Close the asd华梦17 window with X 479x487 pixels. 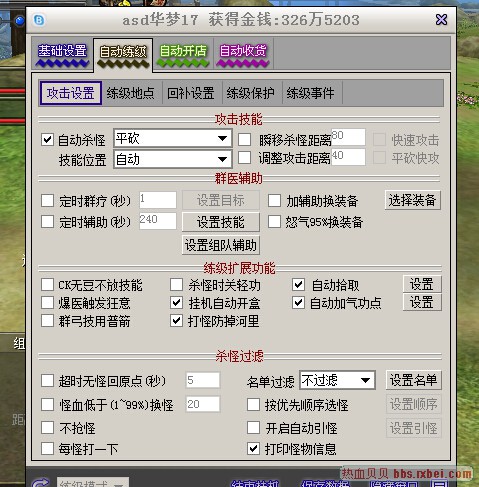coord(441,20)
